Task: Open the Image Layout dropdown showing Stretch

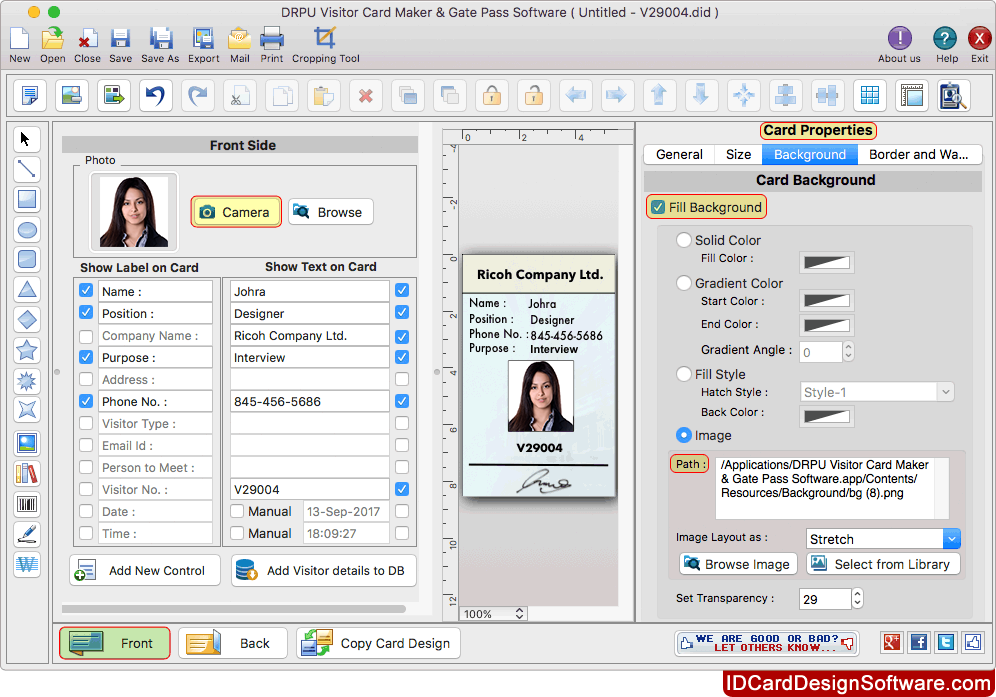Action: click(880, 538)
